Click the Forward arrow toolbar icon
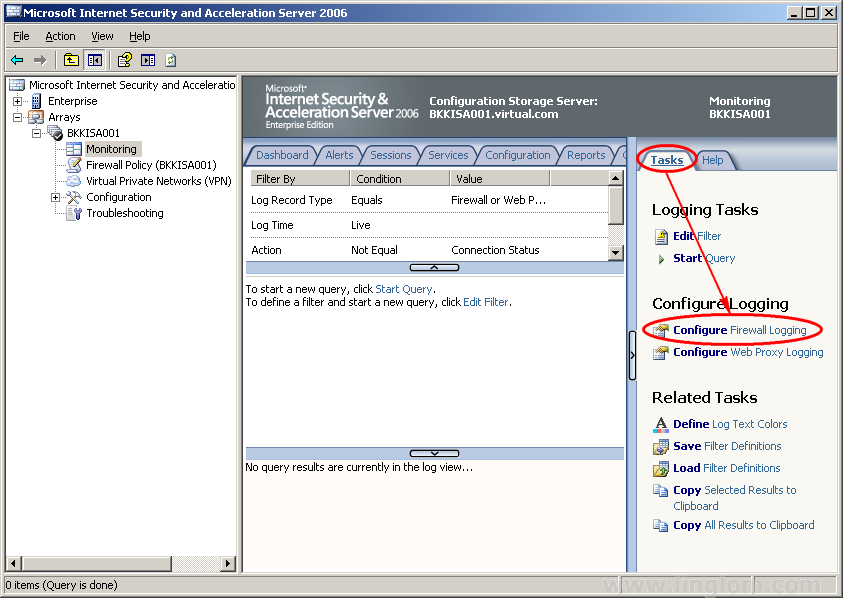Image resolution: width=843 pixels, height=598 pixels. 40,60
